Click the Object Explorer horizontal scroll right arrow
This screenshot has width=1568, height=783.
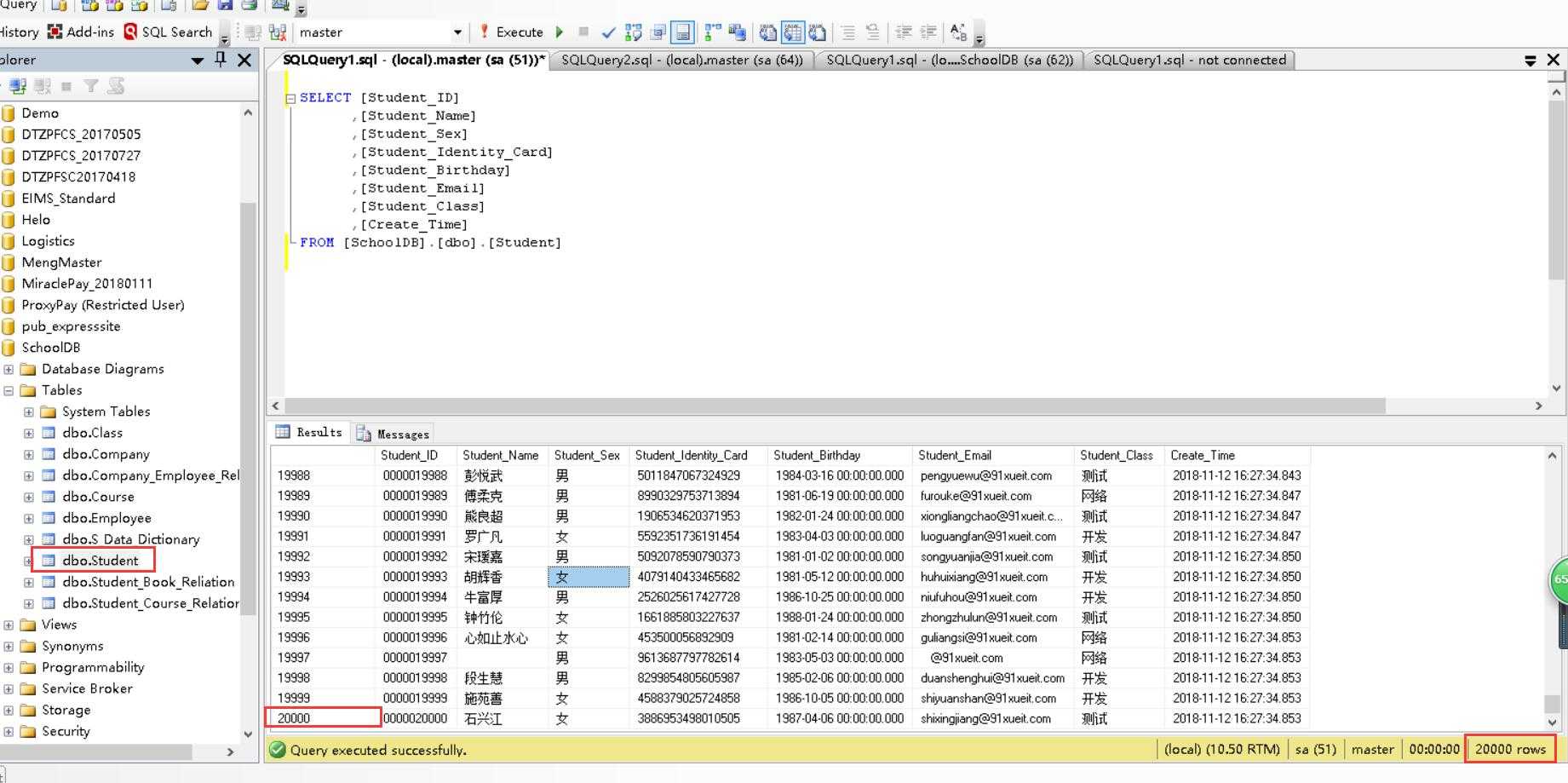[x=230, y=752]
